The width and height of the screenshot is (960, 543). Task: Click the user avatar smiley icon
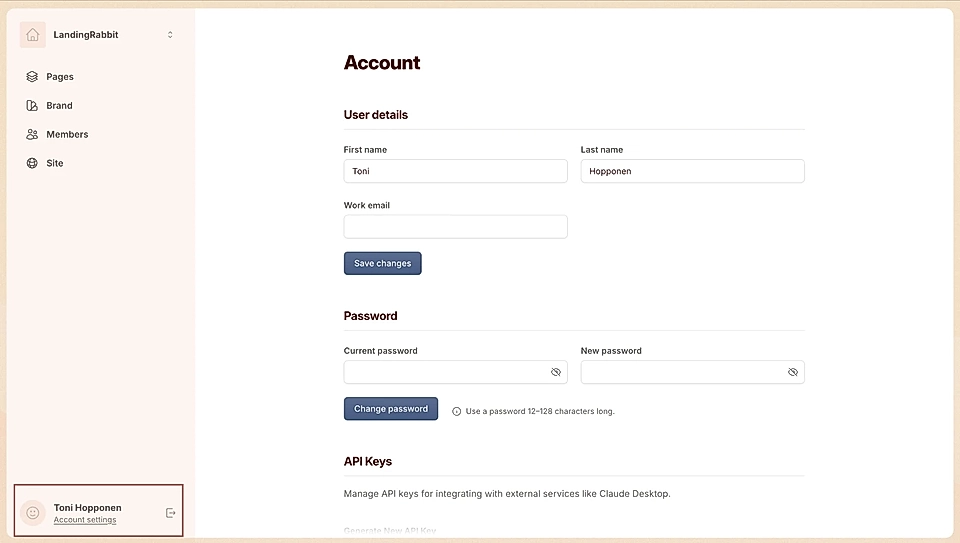[x=33, y=513]
